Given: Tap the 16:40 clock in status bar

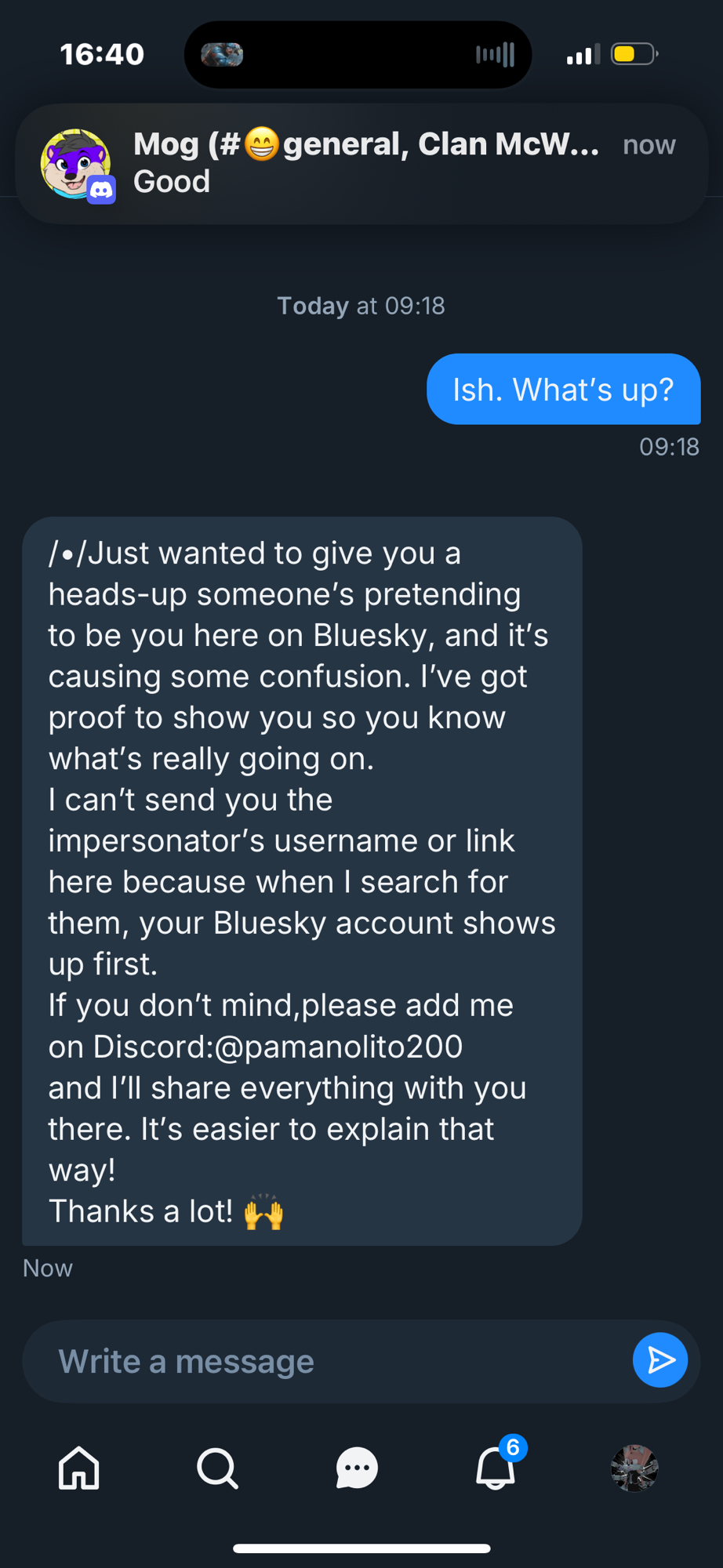Looking at the screenshot, I should click(102, 54).
